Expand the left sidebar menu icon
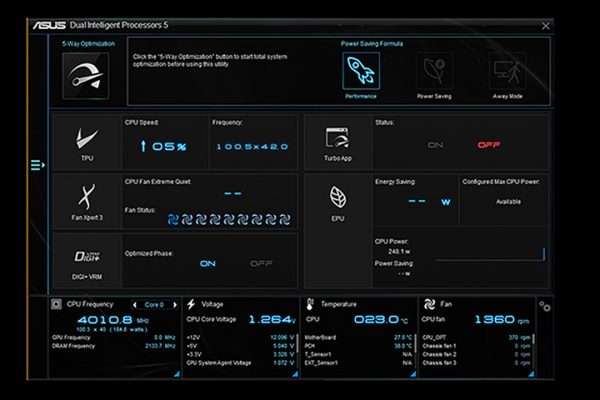 point(38,165)
